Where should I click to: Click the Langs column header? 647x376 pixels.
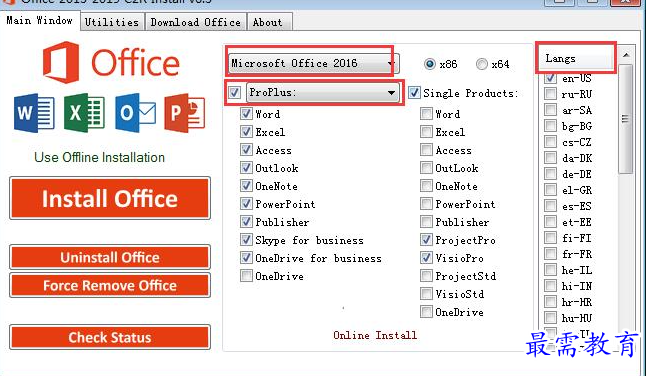577,58
